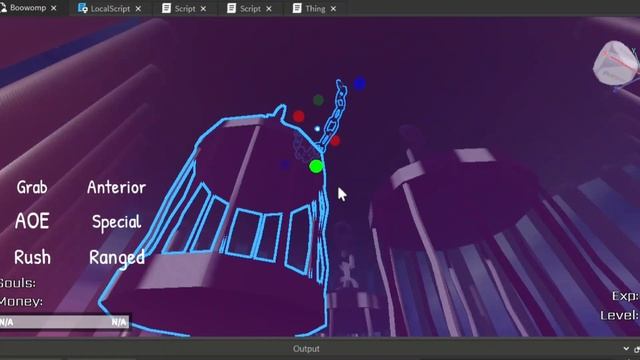
Task: Click the Anterior ability button
Action: tap(116, 187)
